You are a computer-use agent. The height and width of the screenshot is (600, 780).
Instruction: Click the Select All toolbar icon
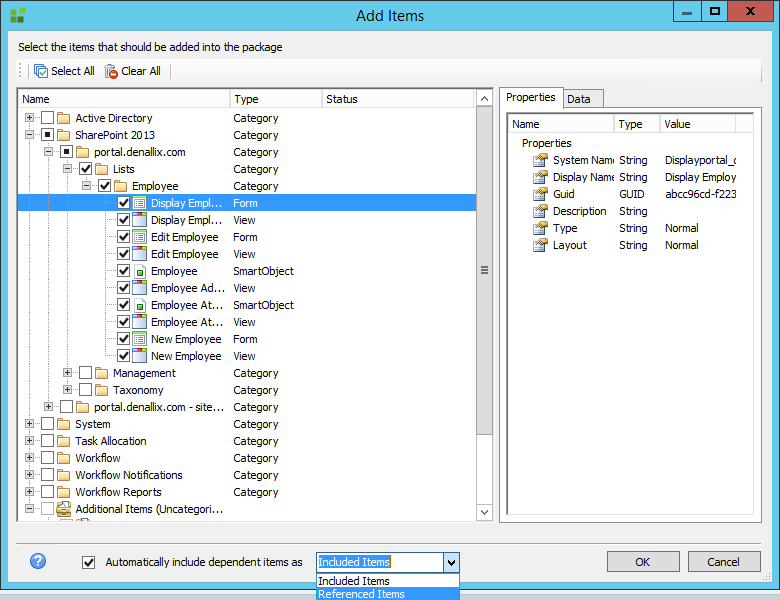[x=41, y=71]
